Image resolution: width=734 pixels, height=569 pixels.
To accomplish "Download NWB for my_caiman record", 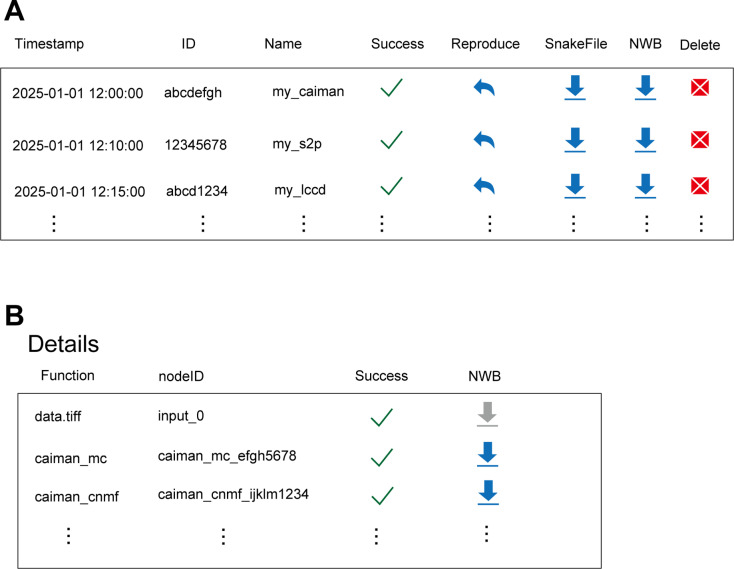I will pyautogui.click(x=645, y=88).
